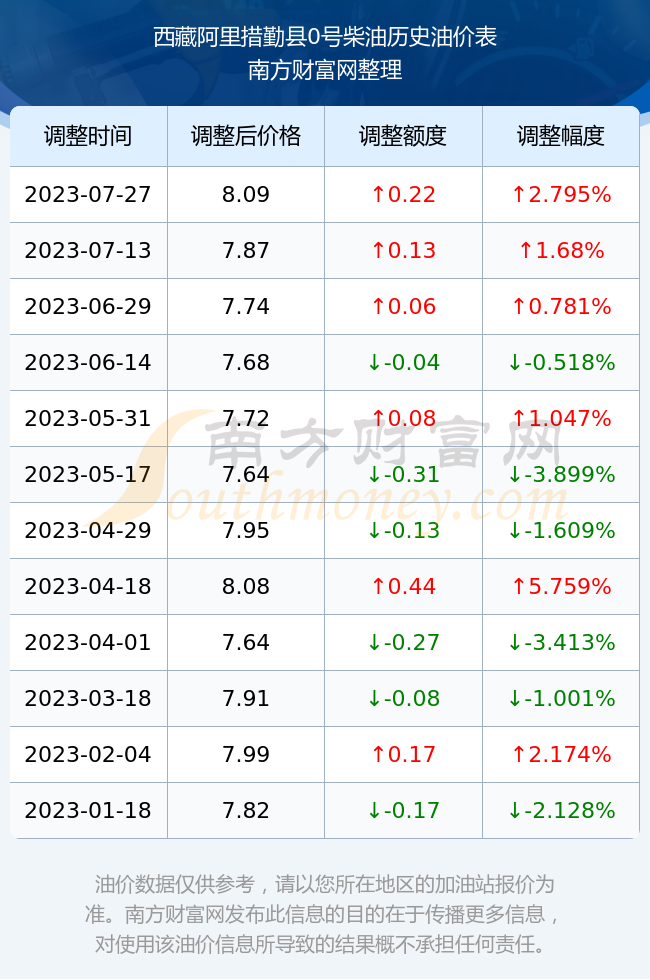The image size is (650, 980).
Task: Click the 调整幅度 column header
Action: point(561,136)
